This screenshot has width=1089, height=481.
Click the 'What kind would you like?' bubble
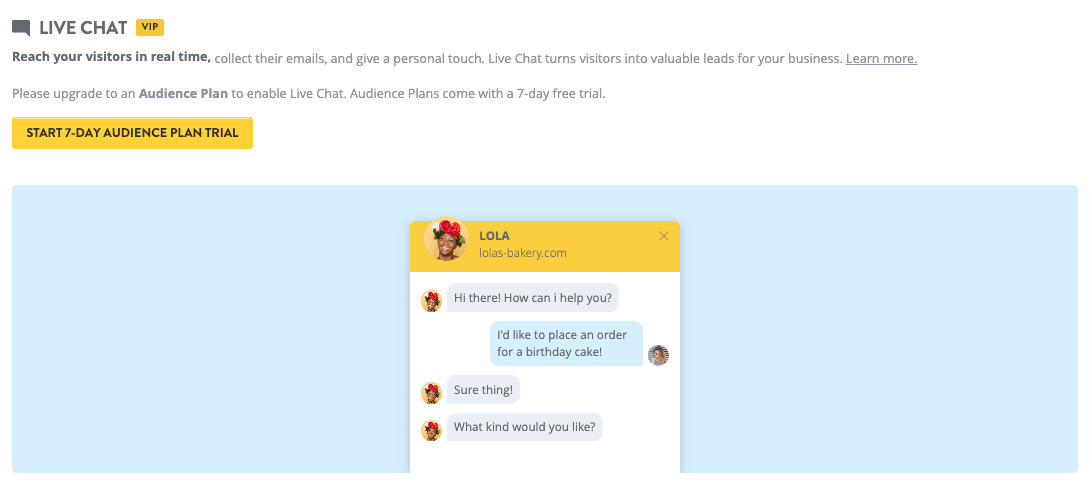tap(525, 427)
